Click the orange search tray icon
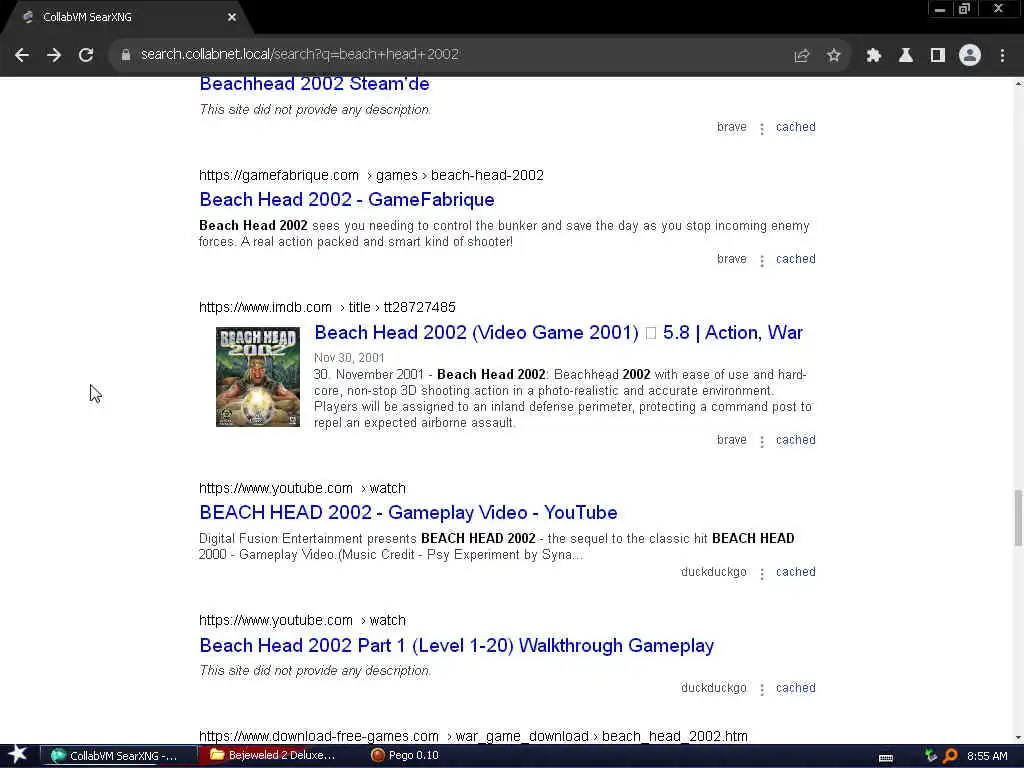 coord(950,756)
